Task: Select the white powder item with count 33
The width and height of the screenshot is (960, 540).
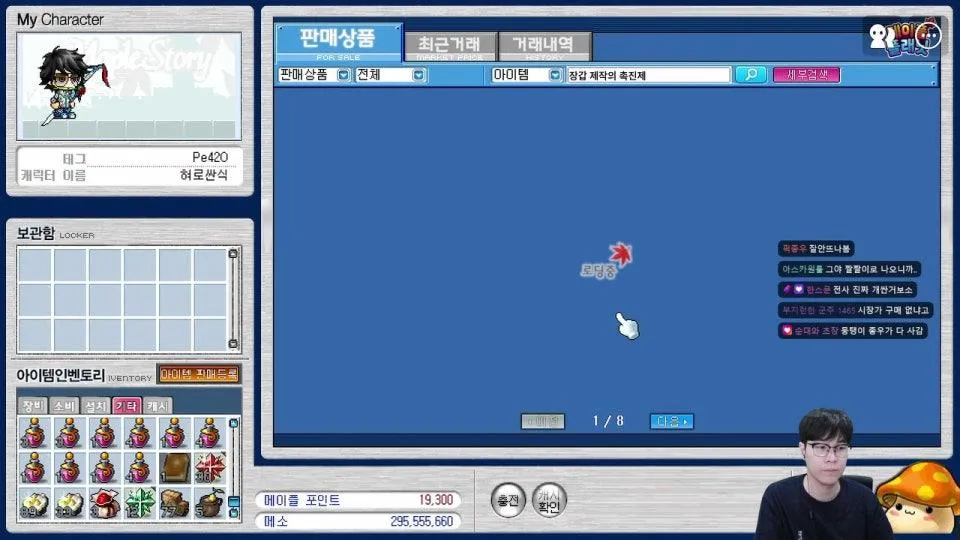Action: 69,503
